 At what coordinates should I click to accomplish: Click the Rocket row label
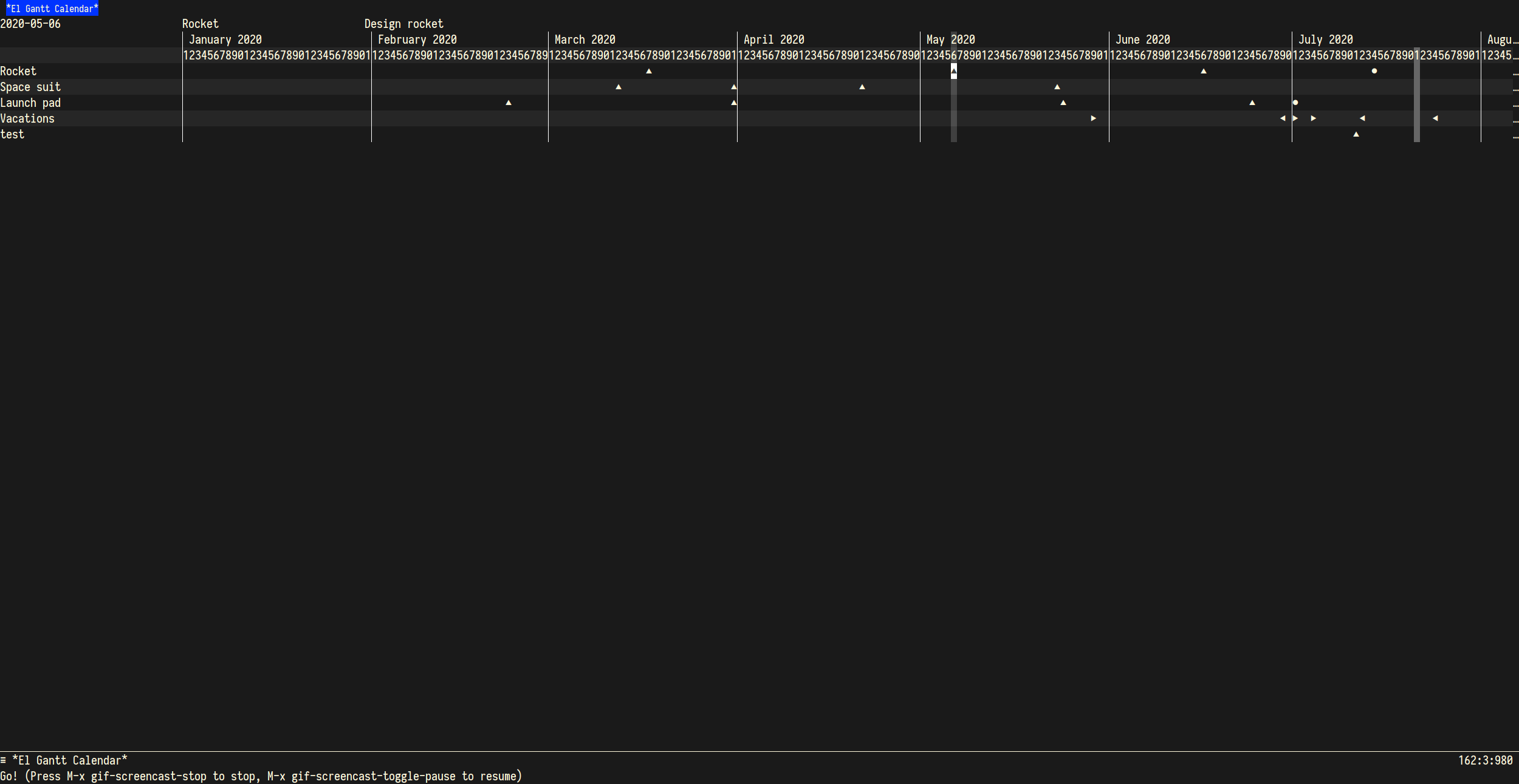[18, 71]
